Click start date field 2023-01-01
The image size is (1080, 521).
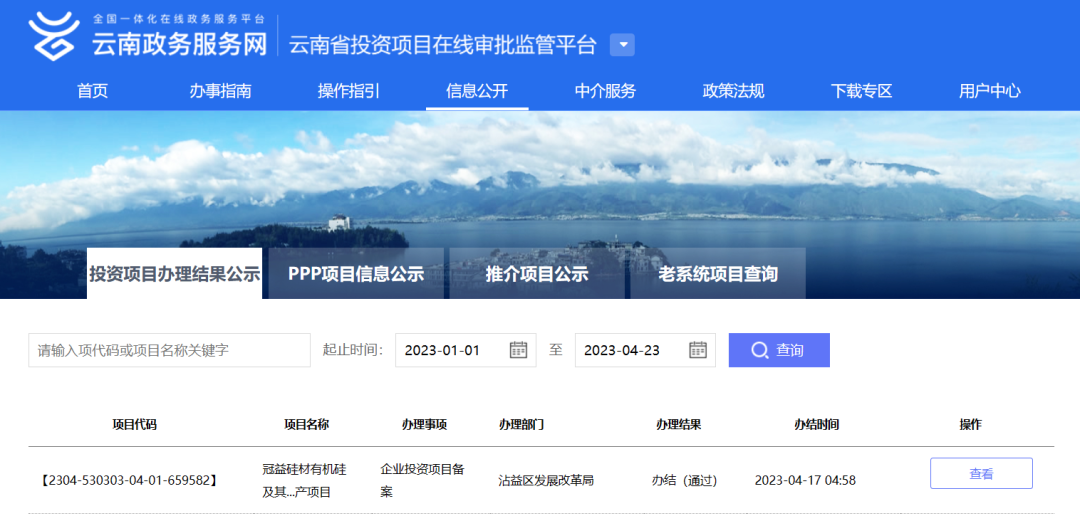[466, 350]
